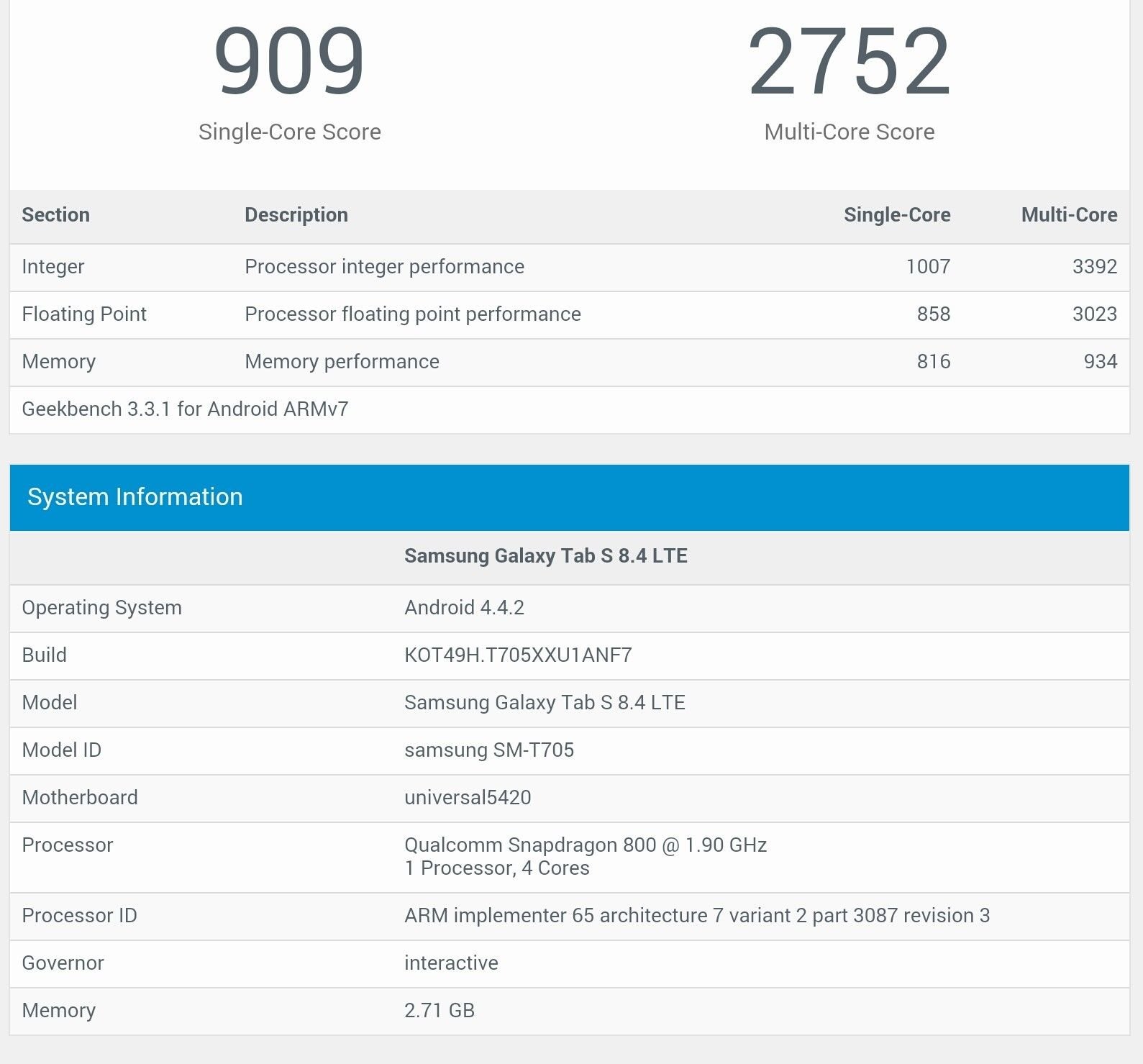Screen dimensions: 1143x1064
Task: Click 'Memory performance' description text
Action: 342,362
